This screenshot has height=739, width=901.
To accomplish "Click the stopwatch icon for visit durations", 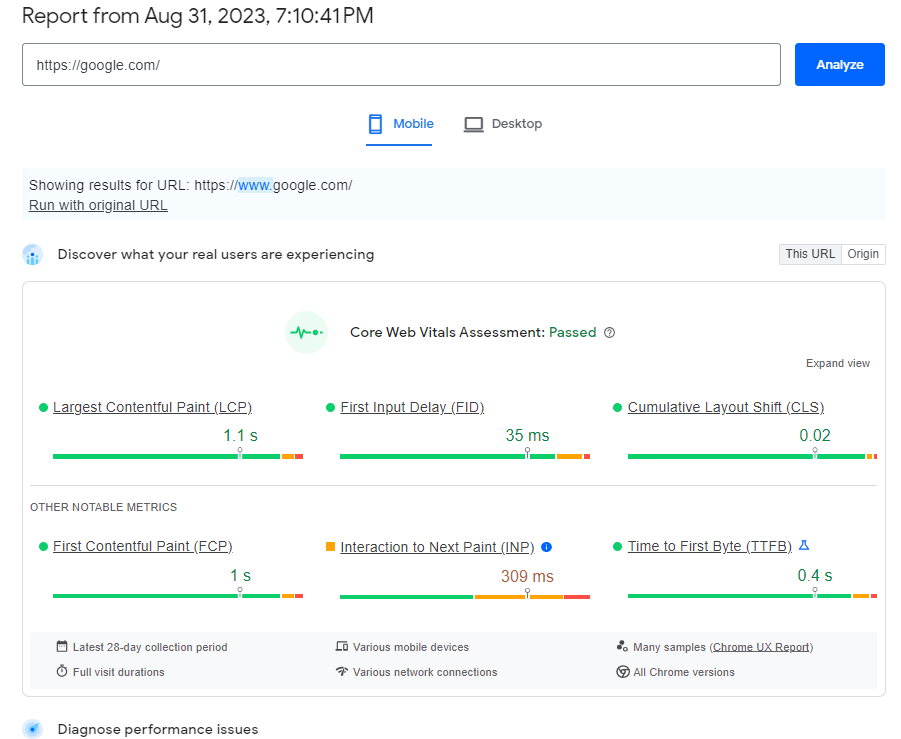I will point(62,671).
